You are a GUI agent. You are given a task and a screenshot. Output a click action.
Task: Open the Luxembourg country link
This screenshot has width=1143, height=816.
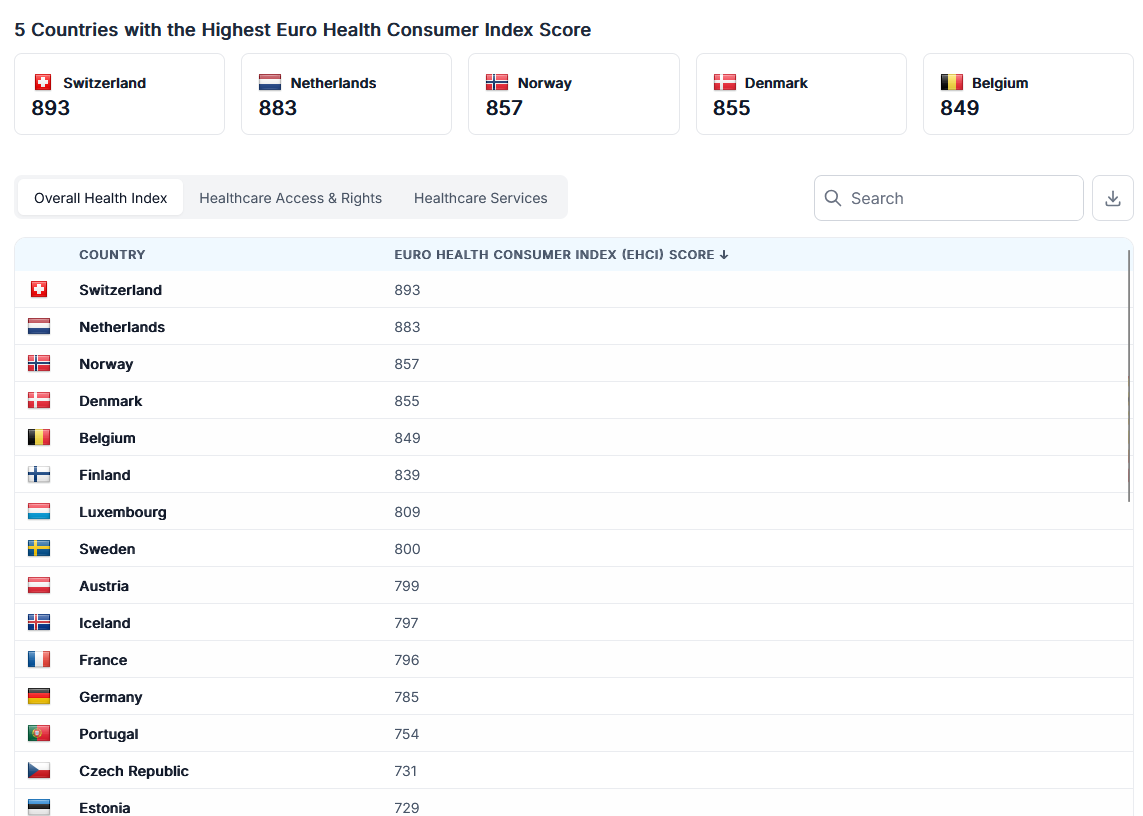pos(123,512)
